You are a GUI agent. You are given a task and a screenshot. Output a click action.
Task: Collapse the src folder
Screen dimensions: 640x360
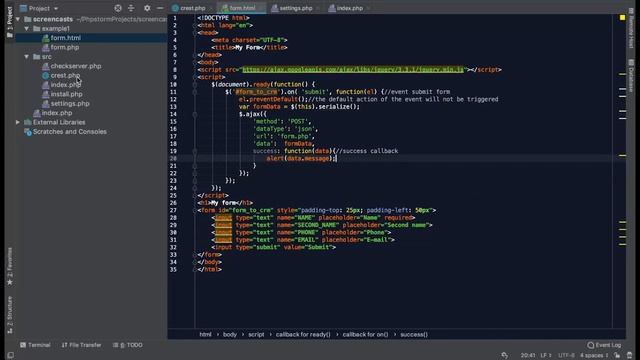[x=27, y=57]
